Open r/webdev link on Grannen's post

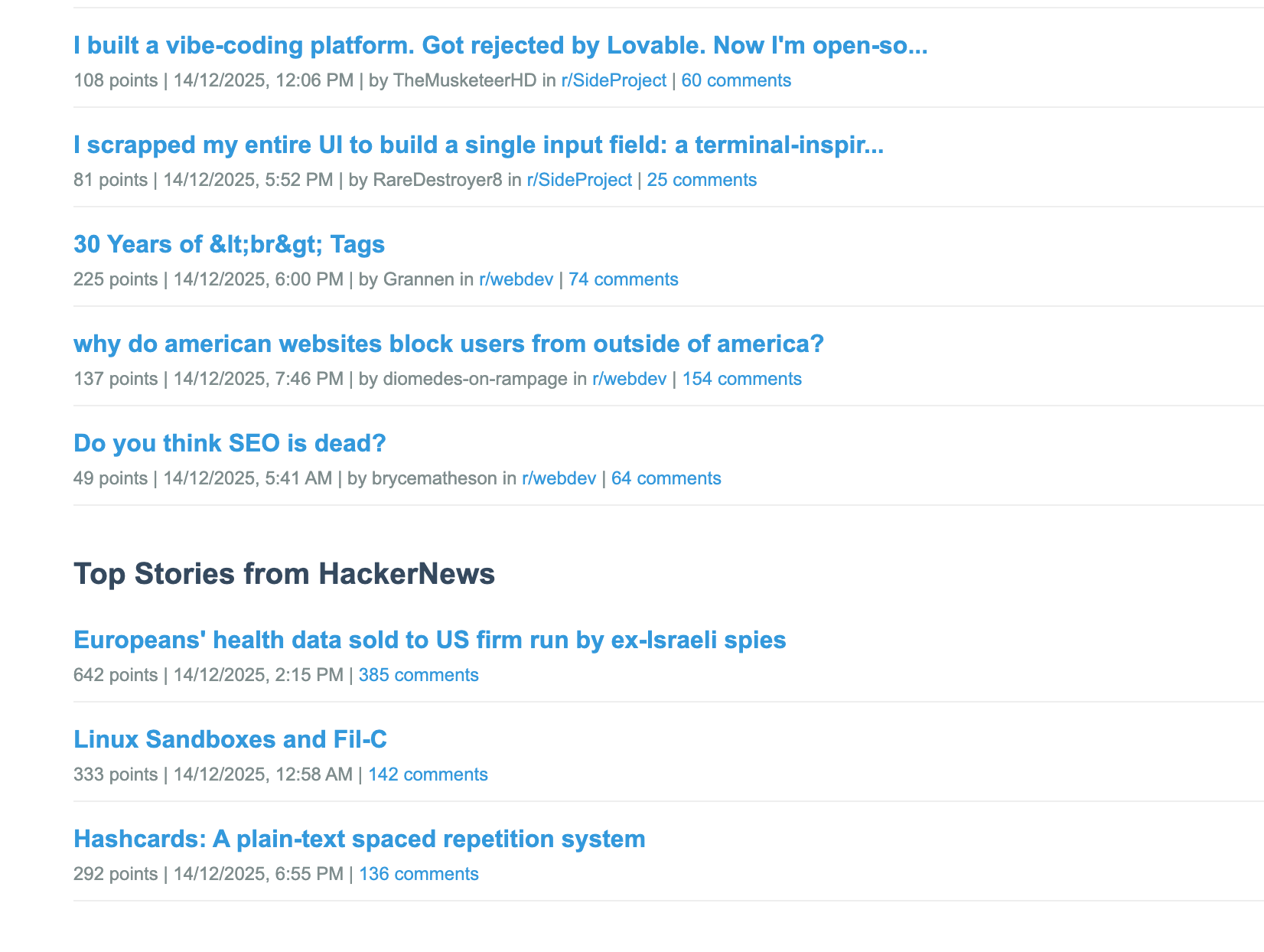click(516, 279)
